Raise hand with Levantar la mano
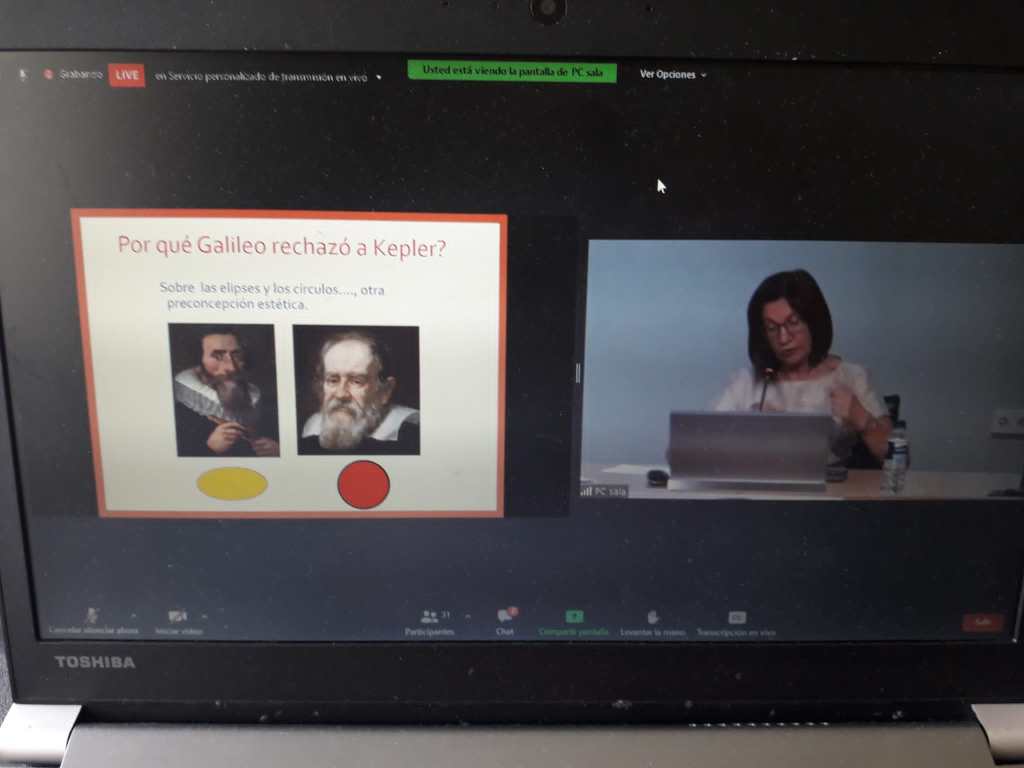 coord(653,617)
